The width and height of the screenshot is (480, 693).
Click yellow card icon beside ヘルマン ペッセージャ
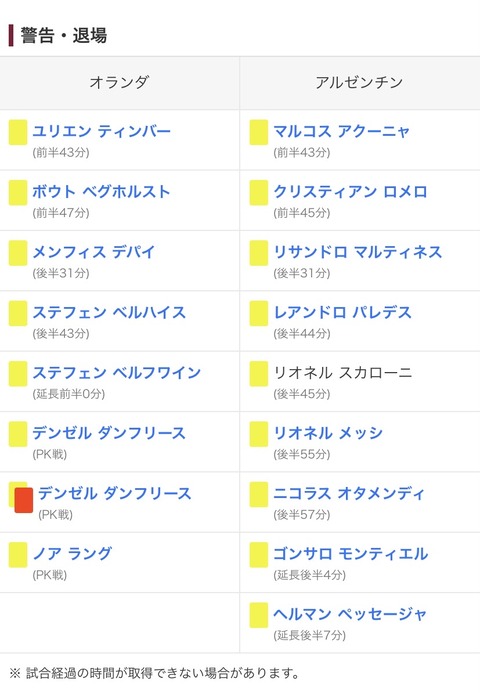pos(259,615)
